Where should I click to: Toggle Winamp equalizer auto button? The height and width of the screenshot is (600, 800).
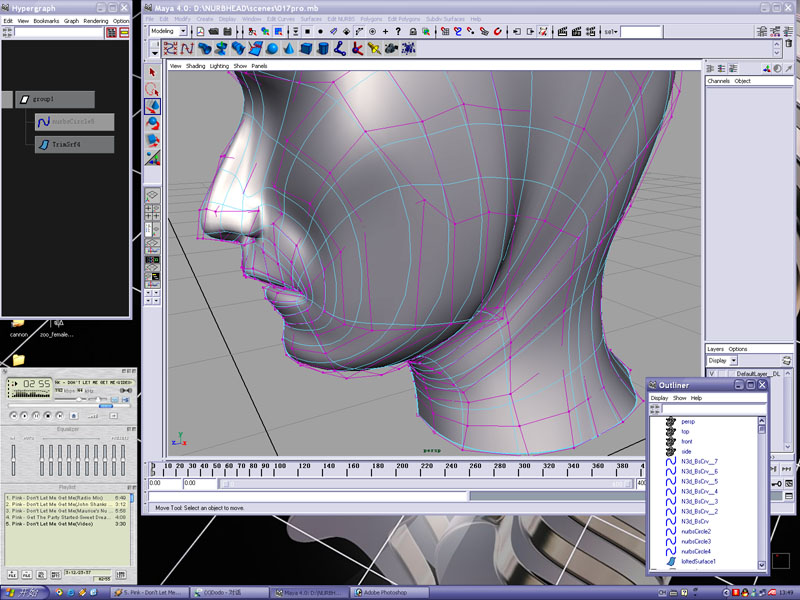coord(28,438)
